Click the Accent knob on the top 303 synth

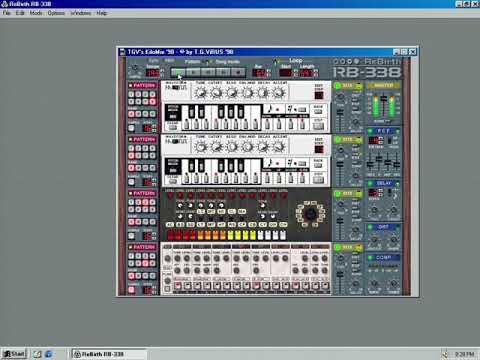tap(279, 92)
